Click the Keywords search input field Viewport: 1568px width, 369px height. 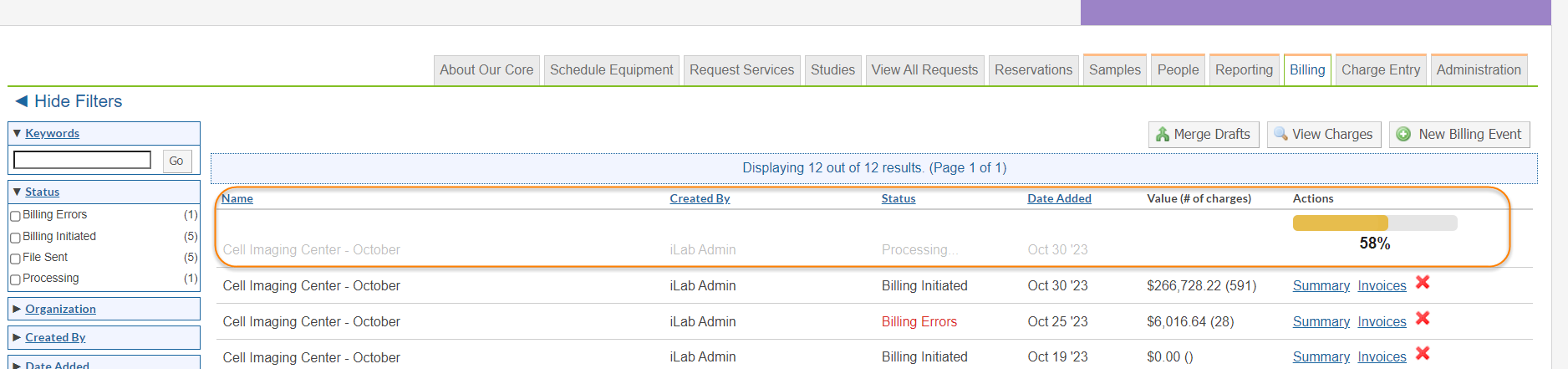(82, 160)
